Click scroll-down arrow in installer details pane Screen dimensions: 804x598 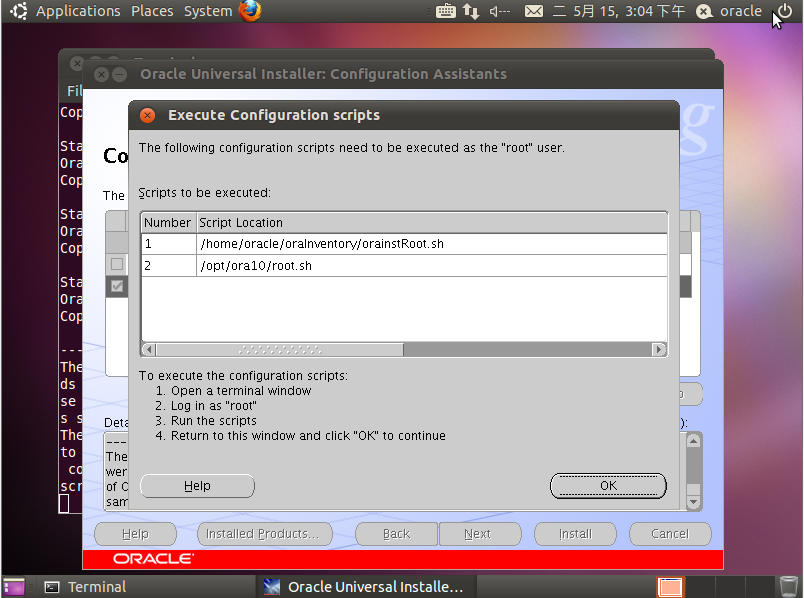pyautogui.click(x=693, y=502)
